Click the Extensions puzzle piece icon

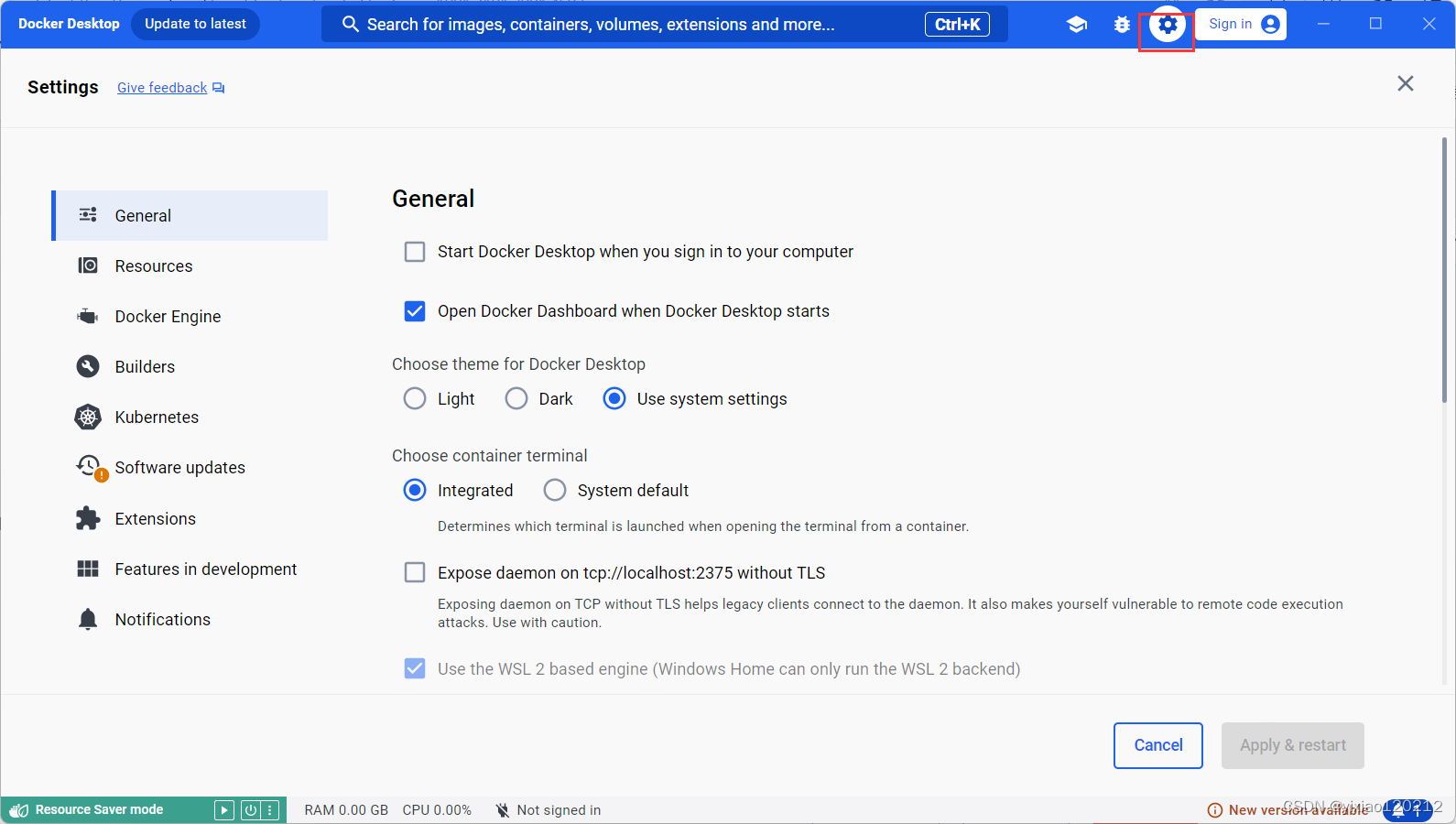pyautogui.click(x=88, y=518)
